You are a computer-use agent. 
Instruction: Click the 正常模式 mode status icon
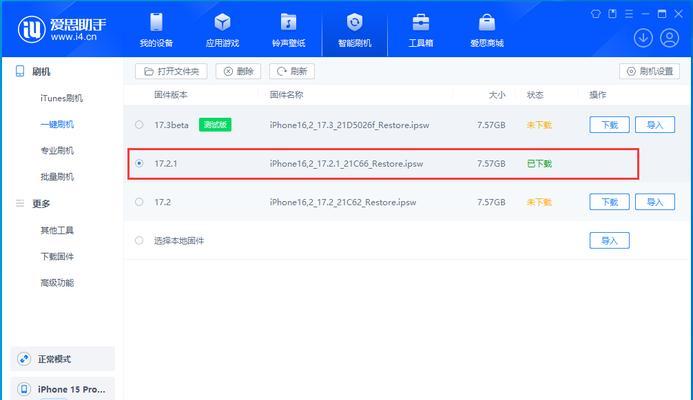(x=24, y=359)
